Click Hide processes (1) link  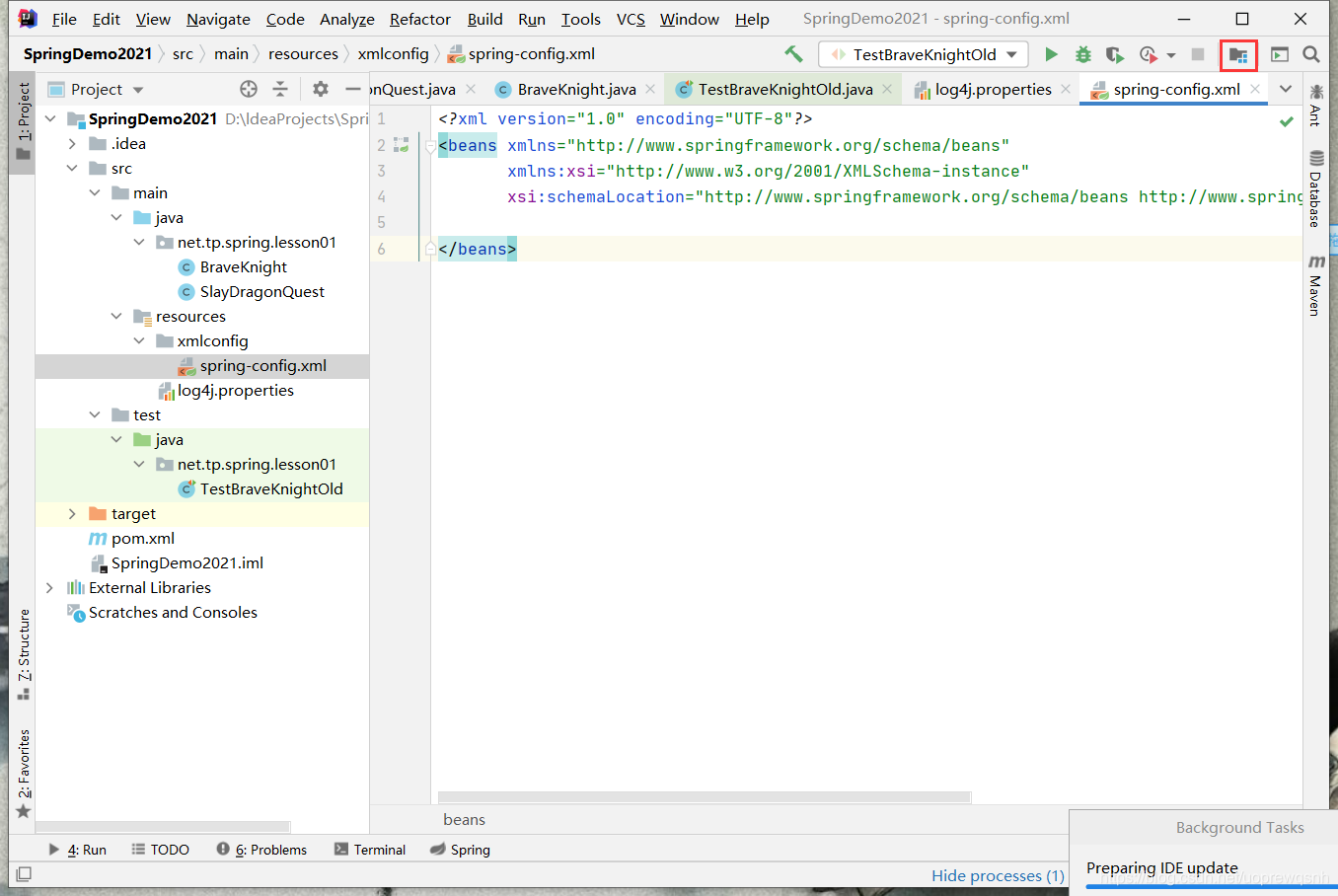click(998, 875)
